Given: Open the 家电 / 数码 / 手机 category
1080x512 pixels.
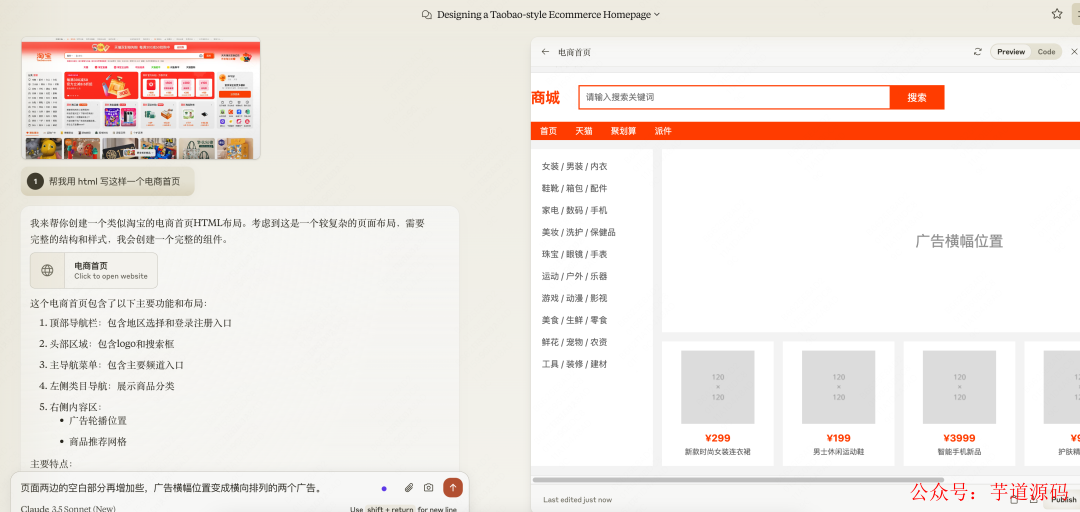Looking at the screenshot, I should tap(574, 210).
